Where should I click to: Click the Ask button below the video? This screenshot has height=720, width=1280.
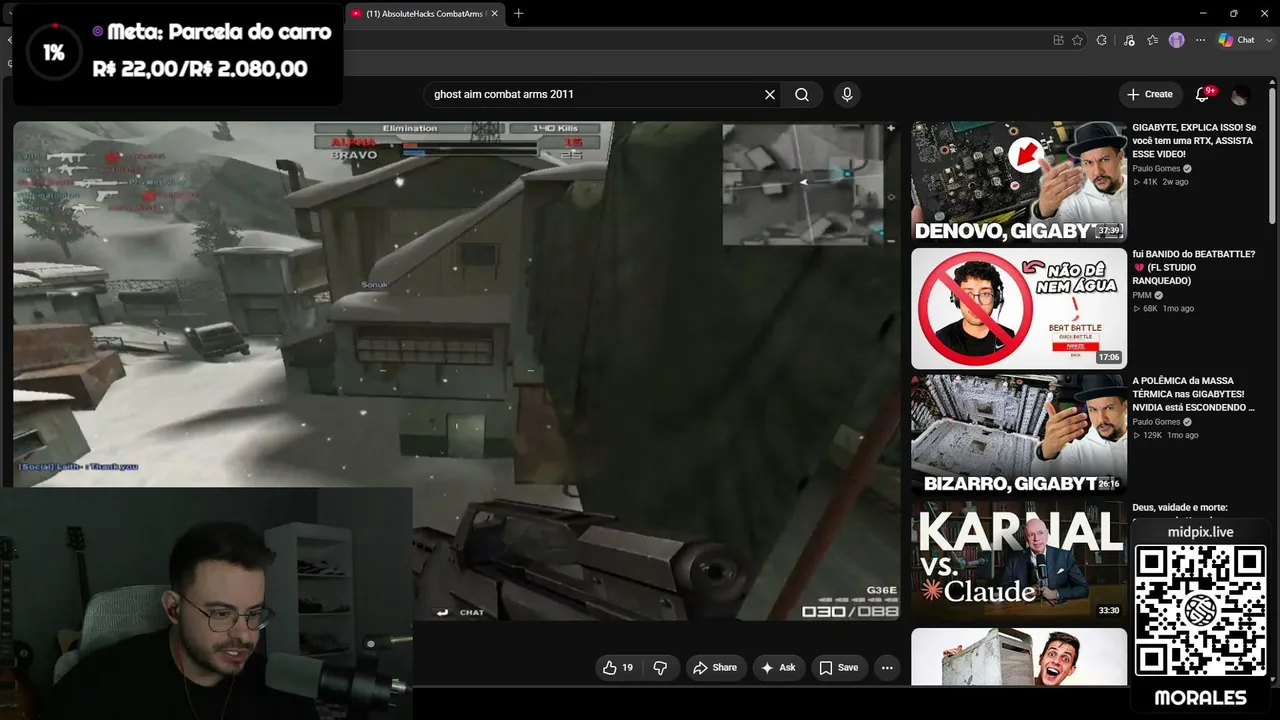[778, 668]
